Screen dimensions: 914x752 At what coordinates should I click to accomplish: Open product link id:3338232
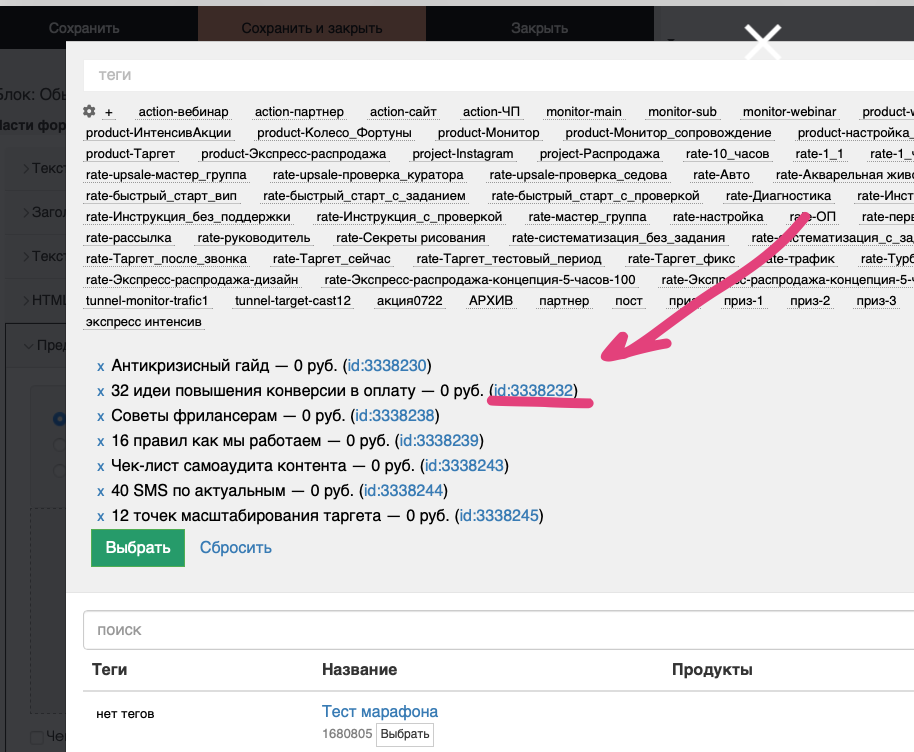tap(533, 391)
